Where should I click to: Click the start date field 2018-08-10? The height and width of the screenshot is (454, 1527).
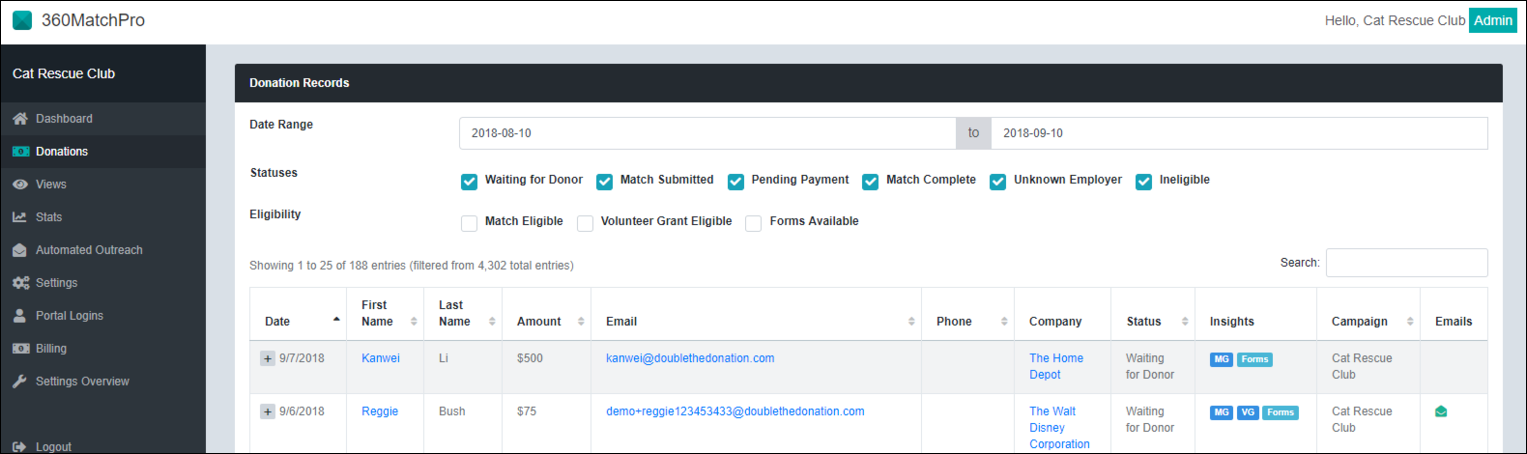707,133
